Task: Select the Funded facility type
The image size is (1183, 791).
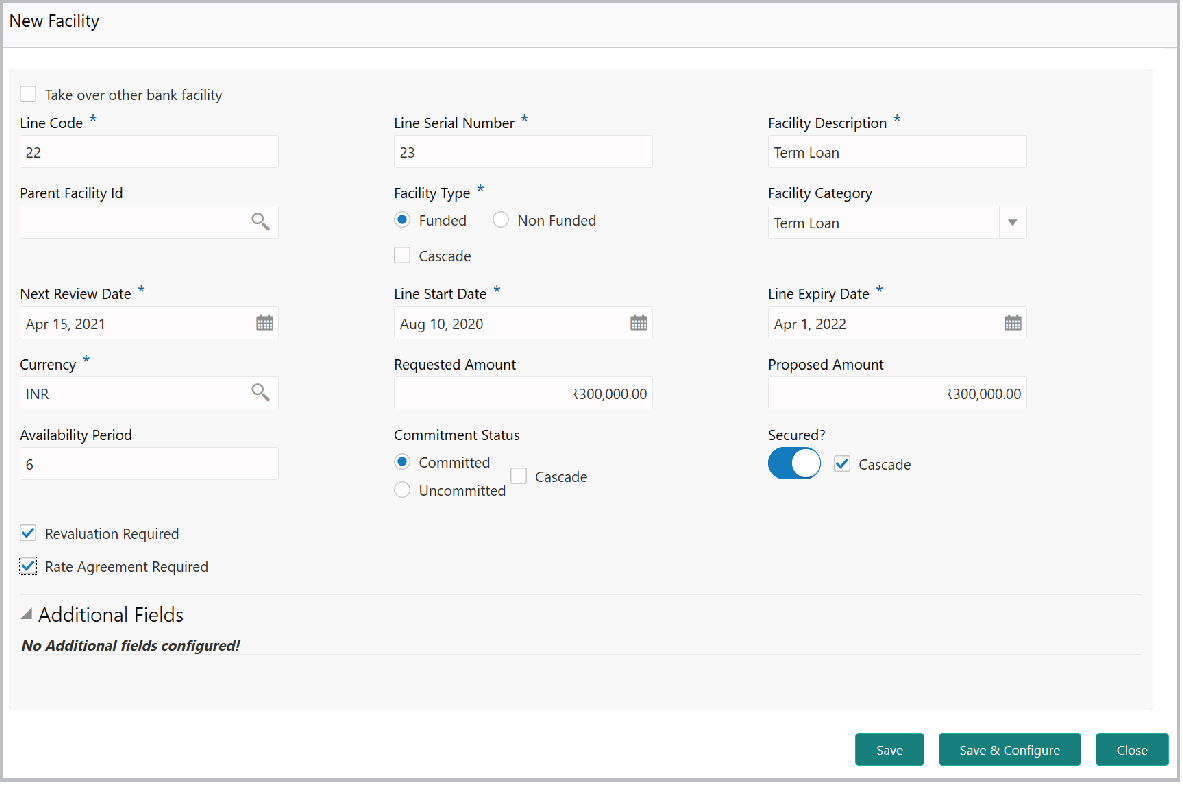Action: (x=403, y=220)
